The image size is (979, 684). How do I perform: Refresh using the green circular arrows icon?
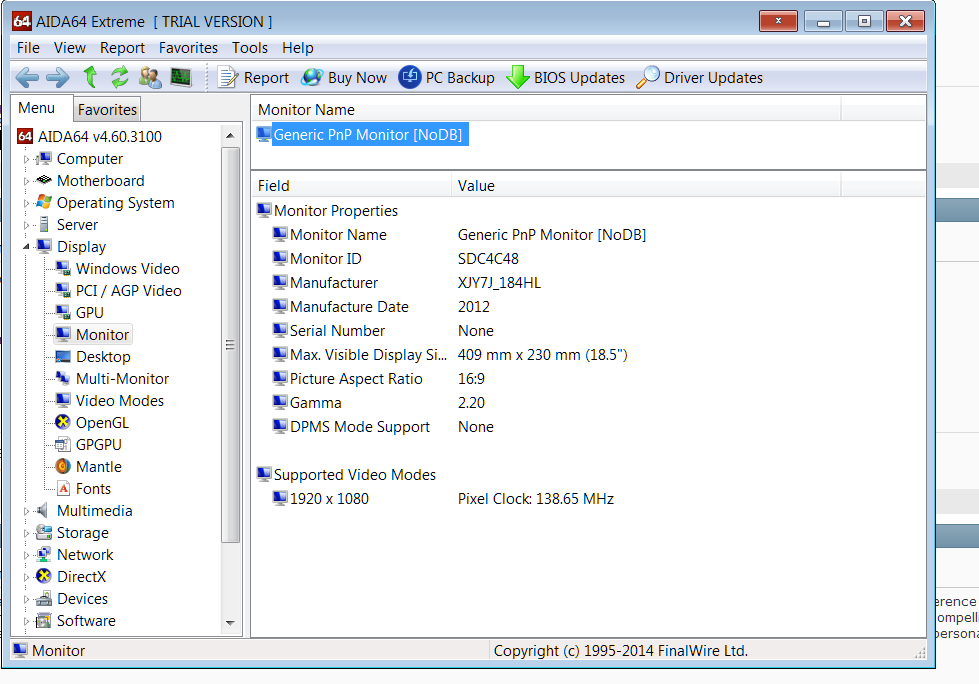tap(119, 77)
